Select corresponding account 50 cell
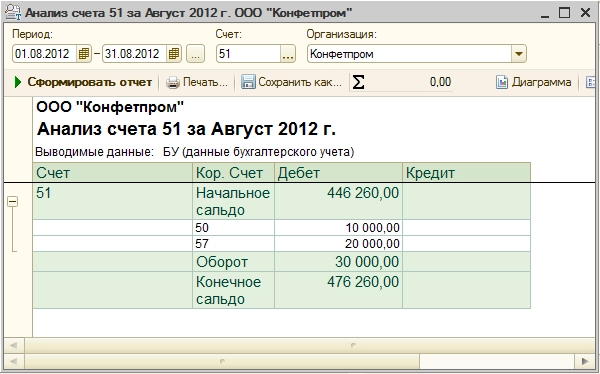Image resolution: width=600 pixels, height=374 pixels. coord(233,228)
